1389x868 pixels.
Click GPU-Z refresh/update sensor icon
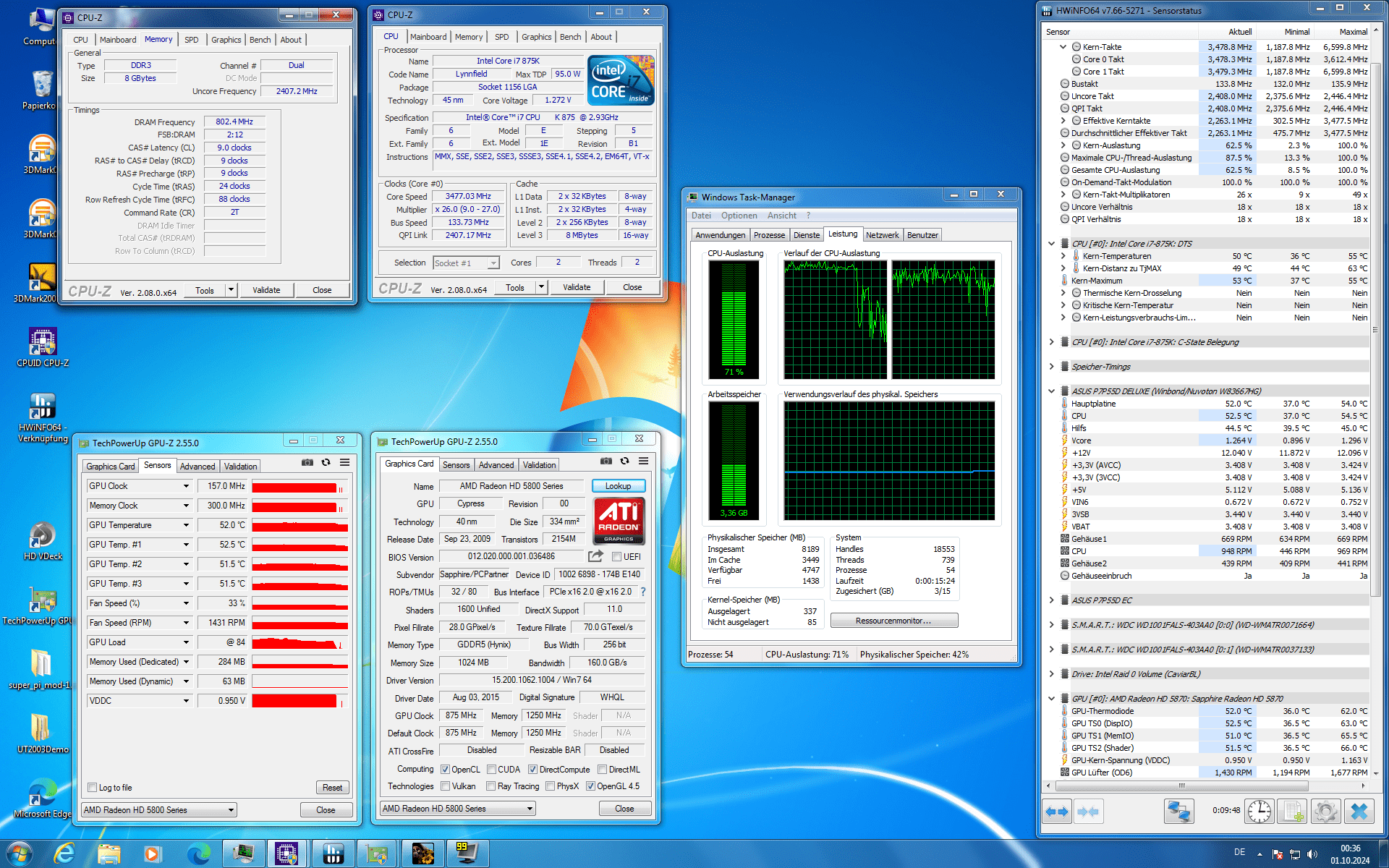326,464
